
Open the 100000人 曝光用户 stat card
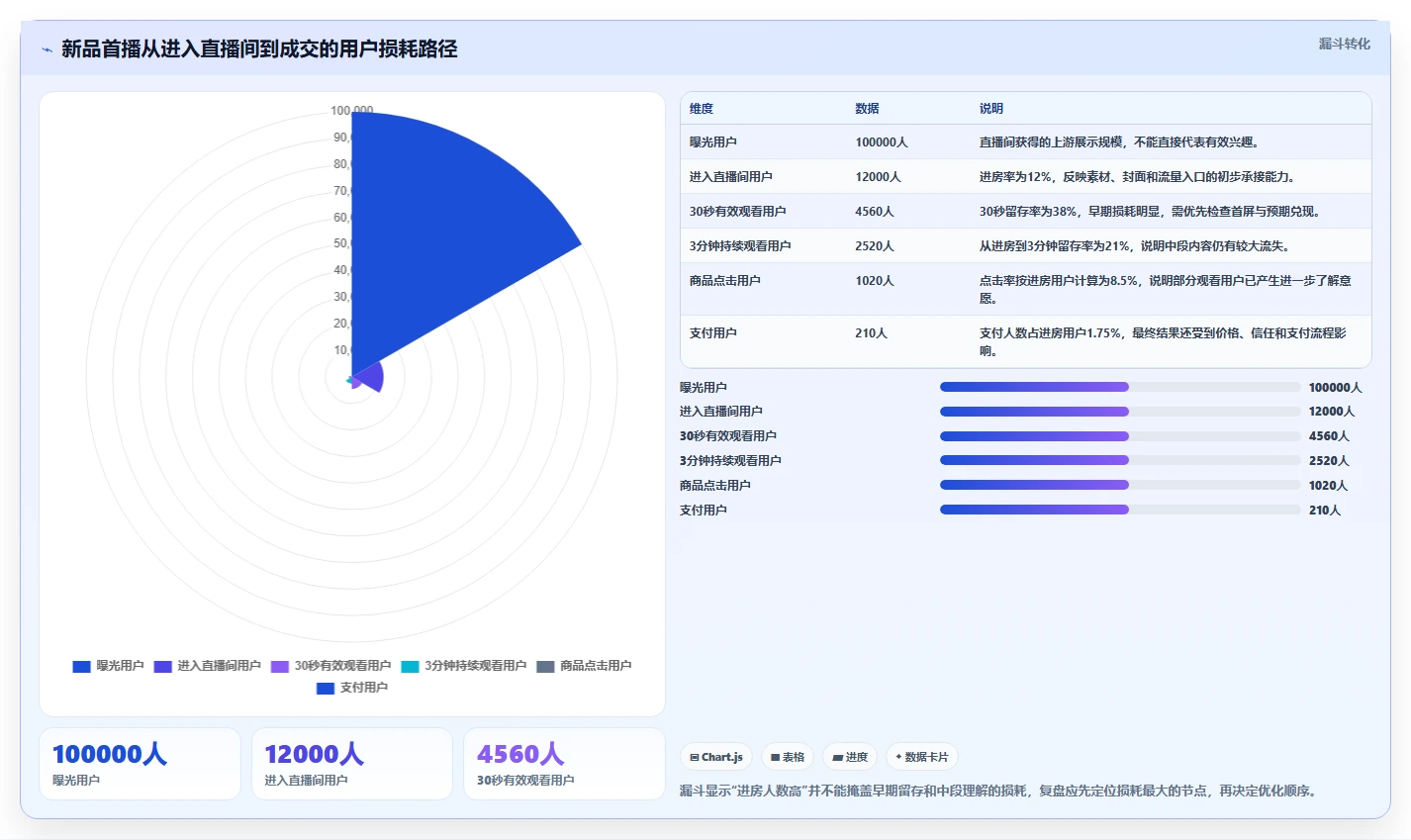pos(140,764)
